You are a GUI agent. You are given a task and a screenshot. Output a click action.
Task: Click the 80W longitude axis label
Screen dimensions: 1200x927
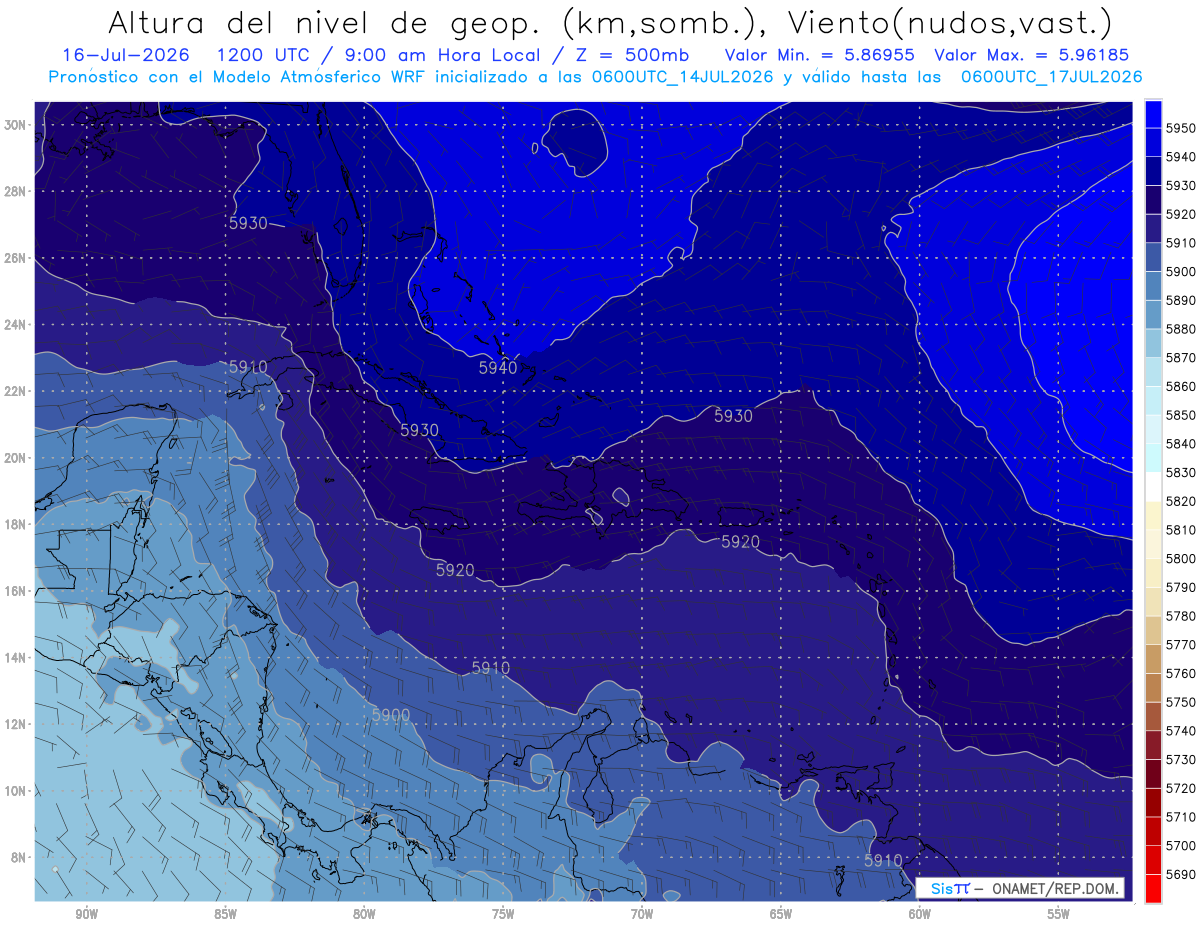364,914
